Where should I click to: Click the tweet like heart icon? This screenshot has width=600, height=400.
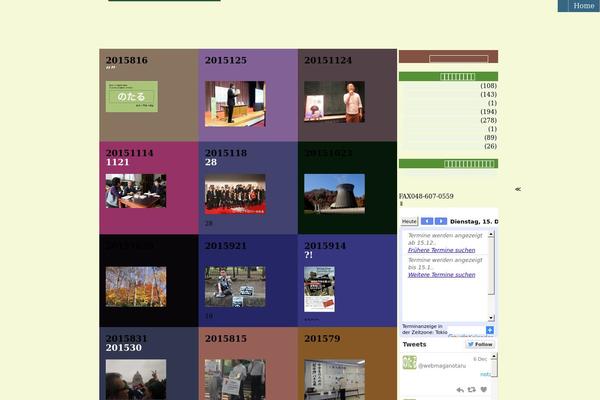[484, 390]
